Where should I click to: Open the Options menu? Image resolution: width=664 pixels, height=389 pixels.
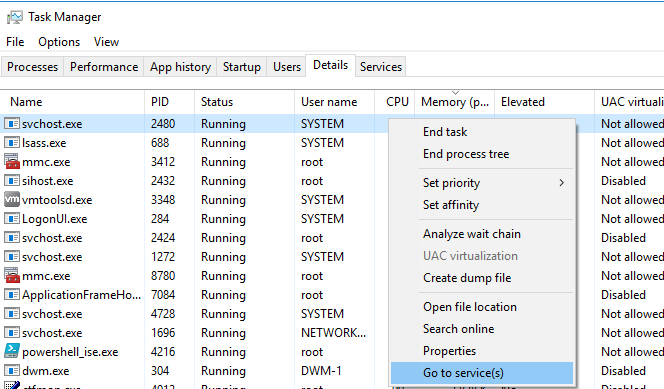pyautogui.click(x=59, y=42)
